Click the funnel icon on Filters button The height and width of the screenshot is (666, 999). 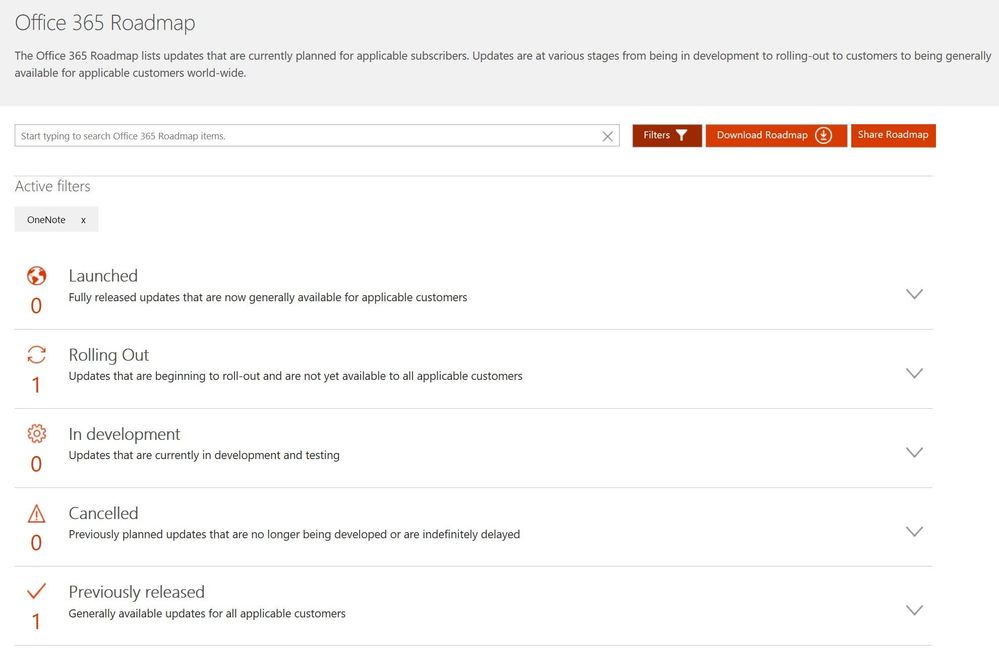(682, 136)
